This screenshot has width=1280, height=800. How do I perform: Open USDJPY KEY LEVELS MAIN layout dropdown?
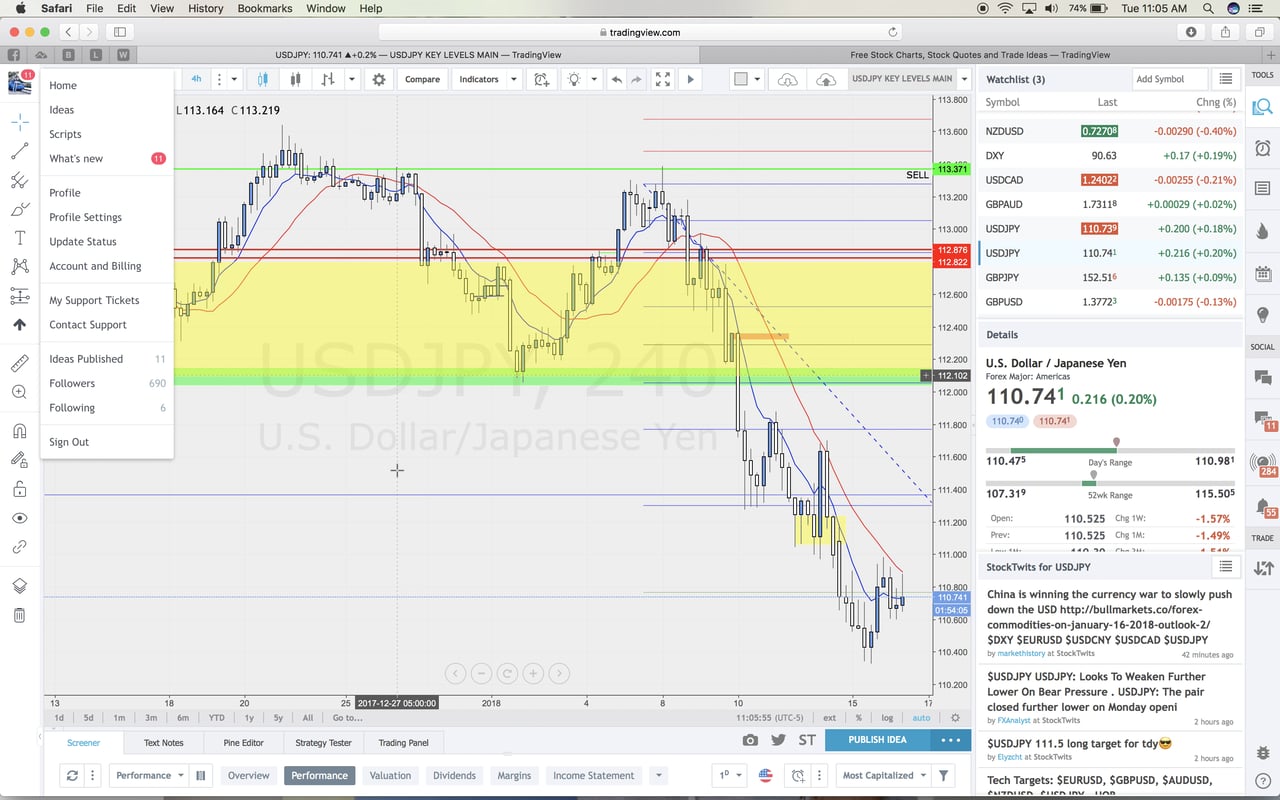964,79
